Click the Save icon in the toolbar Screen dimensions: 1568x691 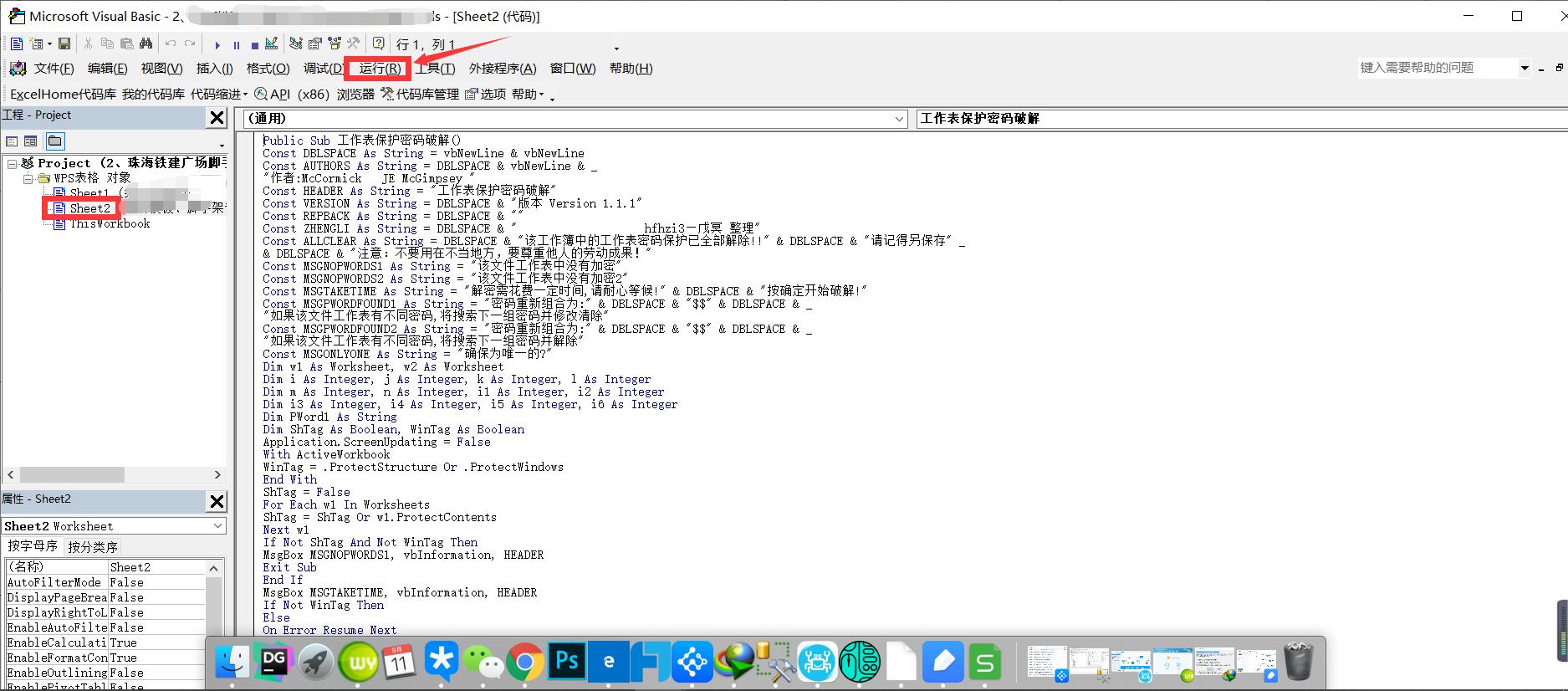[x=64, y=44]
